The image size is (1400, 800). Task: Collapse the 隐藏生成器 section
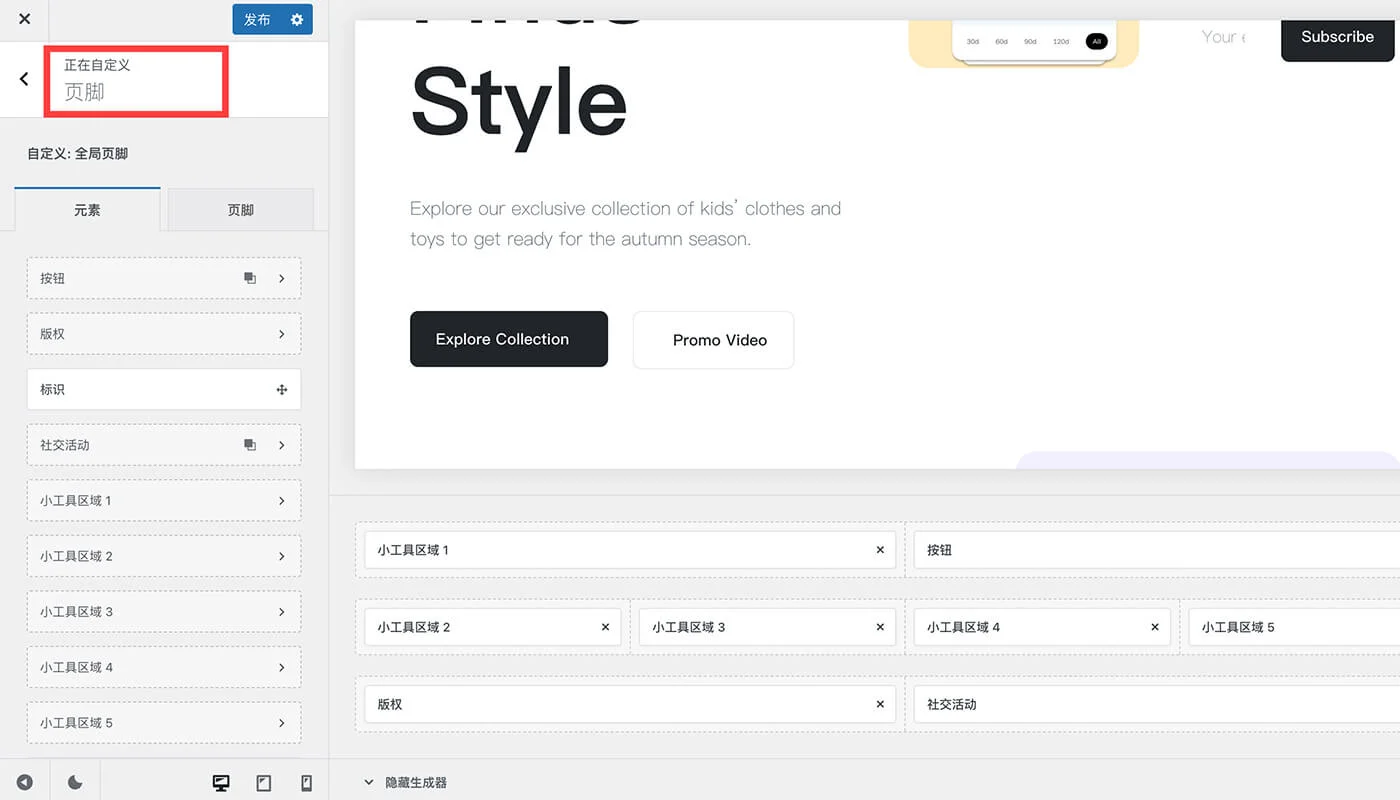(x=368, y=783)
